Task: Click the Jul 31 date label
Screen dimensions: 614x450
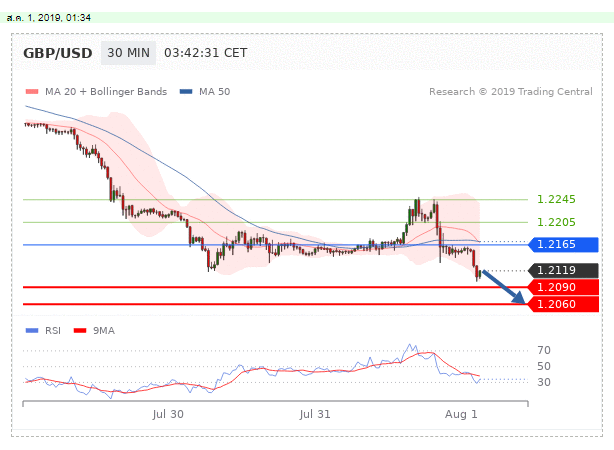Action: click(x=315, y=414)
